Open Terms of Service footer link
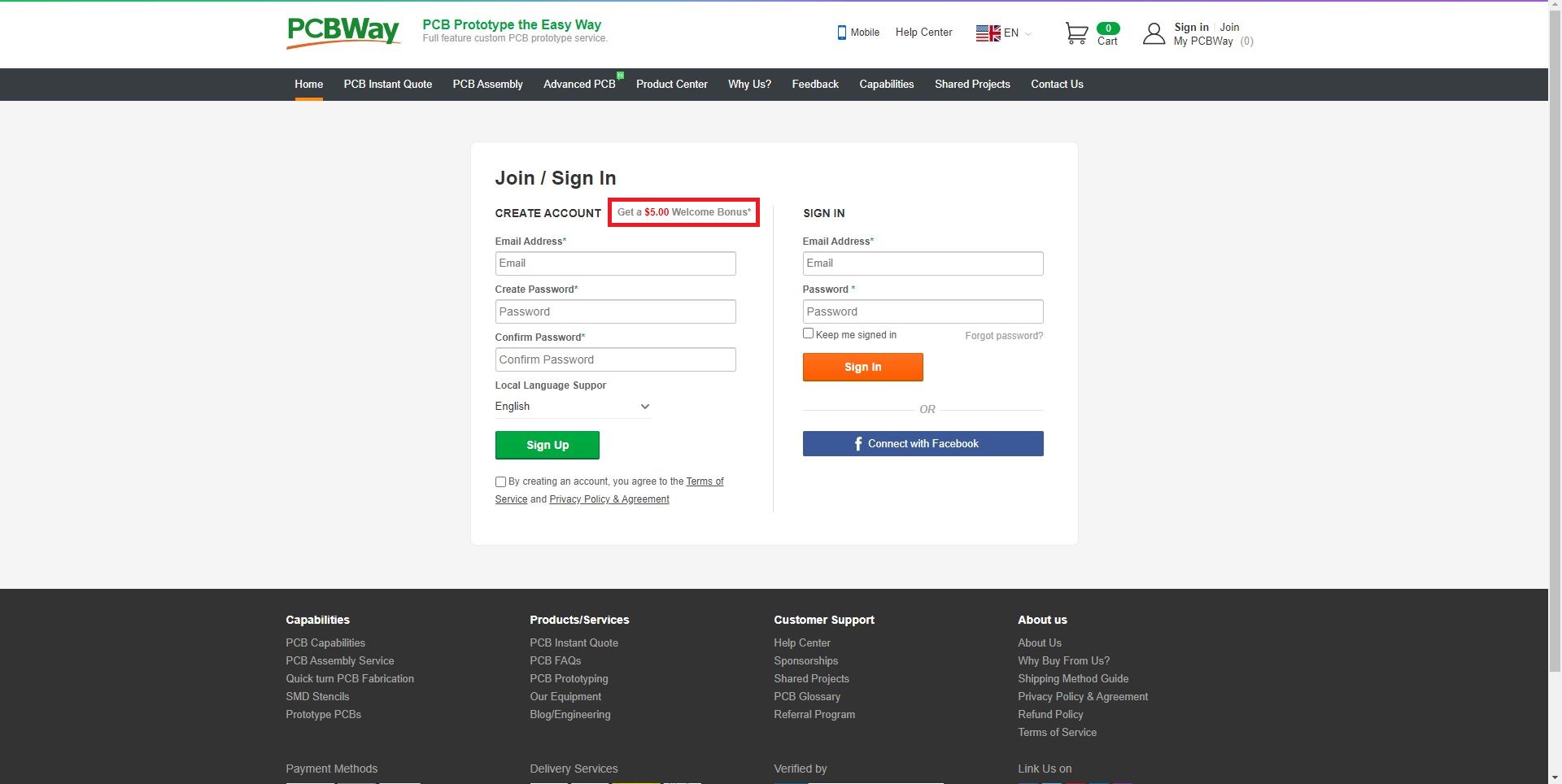The width and height of the screenshot is (1562, 784). click(x=1057, y=733)
